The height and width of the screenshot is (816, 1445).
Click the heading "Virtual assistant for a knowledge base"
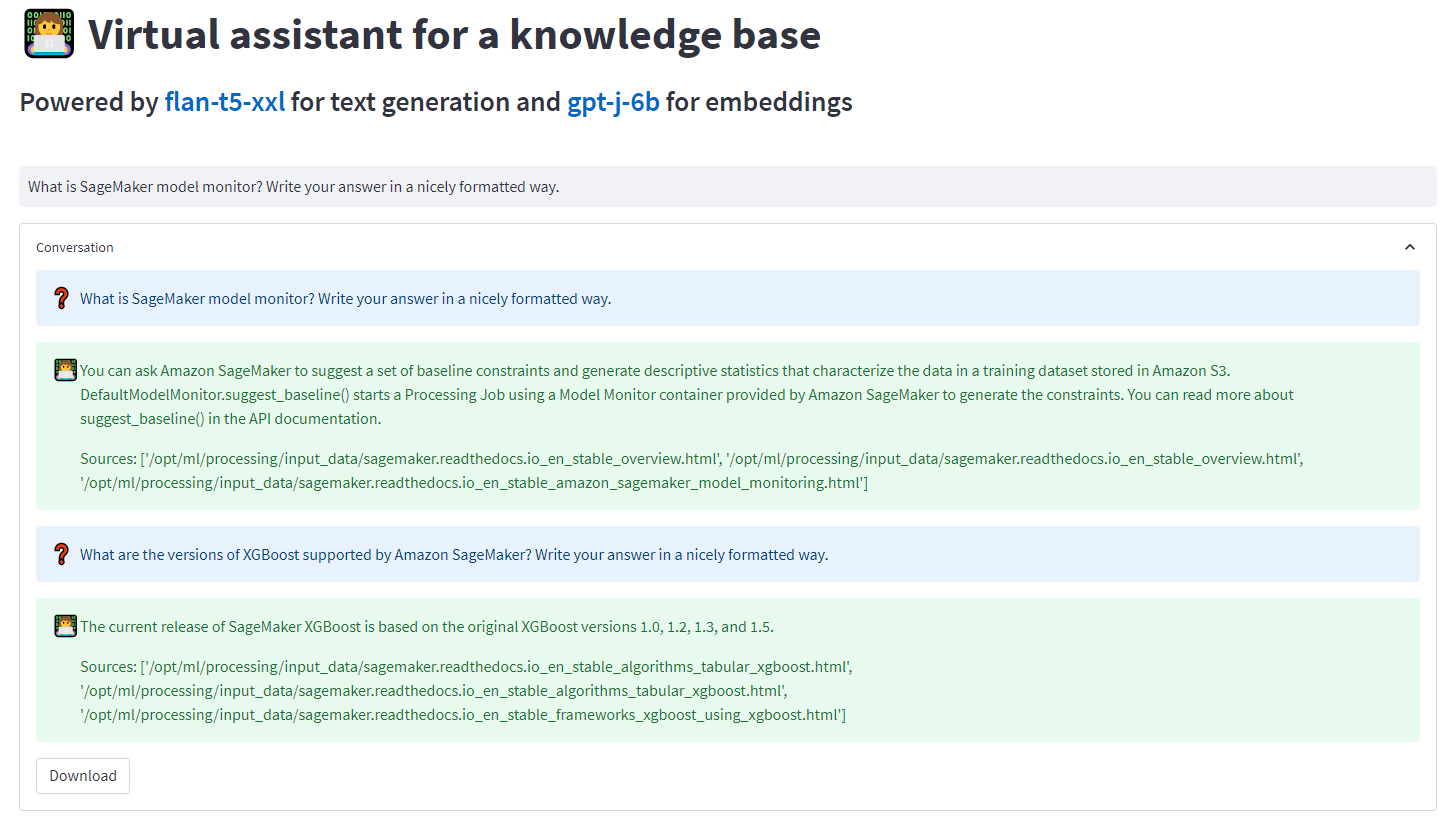coord(455,35)
